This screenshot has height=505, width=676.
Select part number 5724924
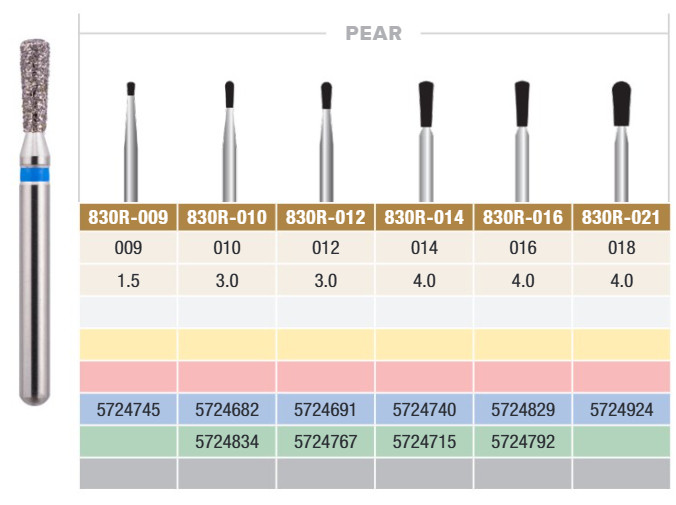[x=621, y=410]
